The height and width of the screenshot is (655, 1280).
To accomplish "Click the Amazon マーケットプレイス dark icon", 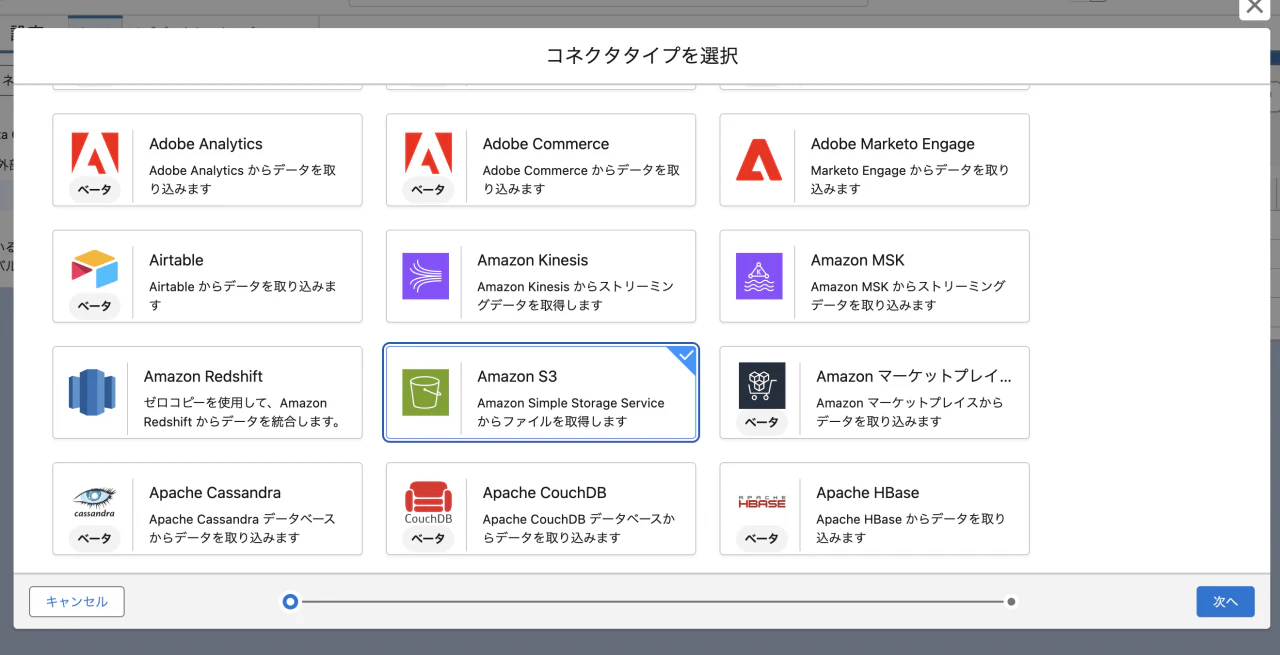I will 762,385.
